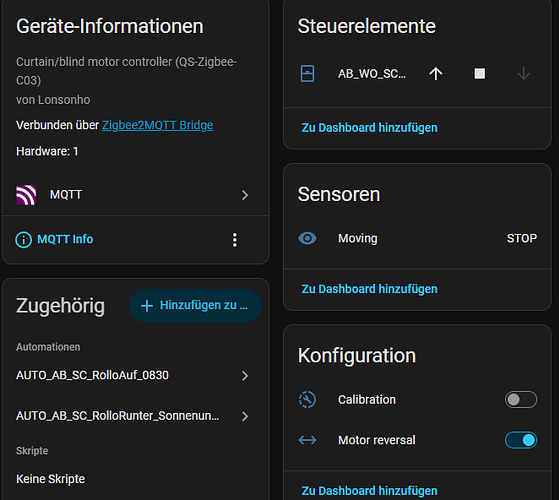The height and width of the screenshot is (500, 559).
Task: Select the Moving sensor row label
Action: (x=358, y=238)
